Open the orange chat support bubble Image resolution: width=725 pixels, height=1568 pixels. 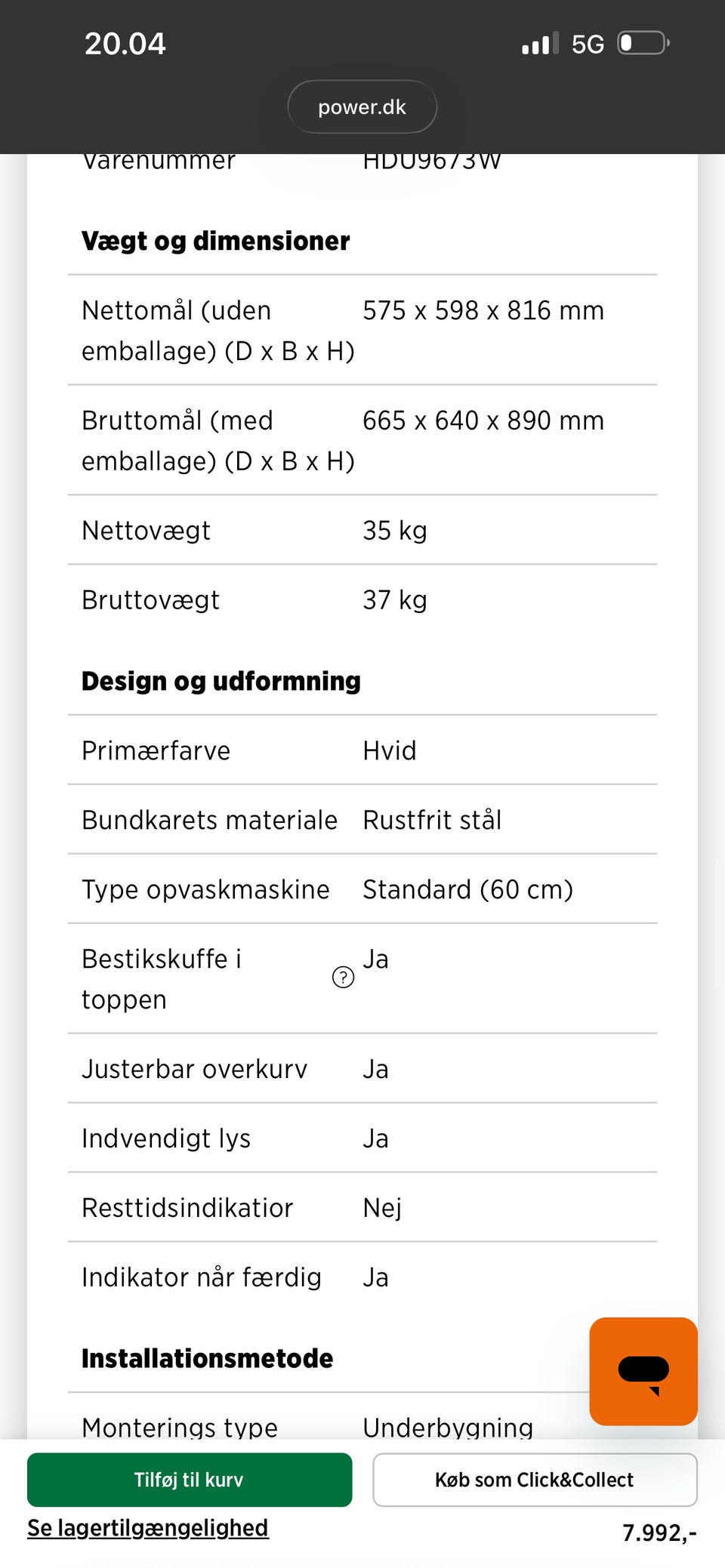[643, 1371]
